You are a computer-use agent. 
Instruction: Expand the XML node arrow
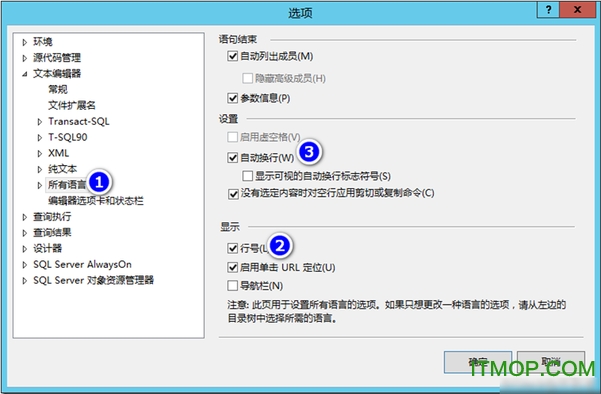point(40,153)
